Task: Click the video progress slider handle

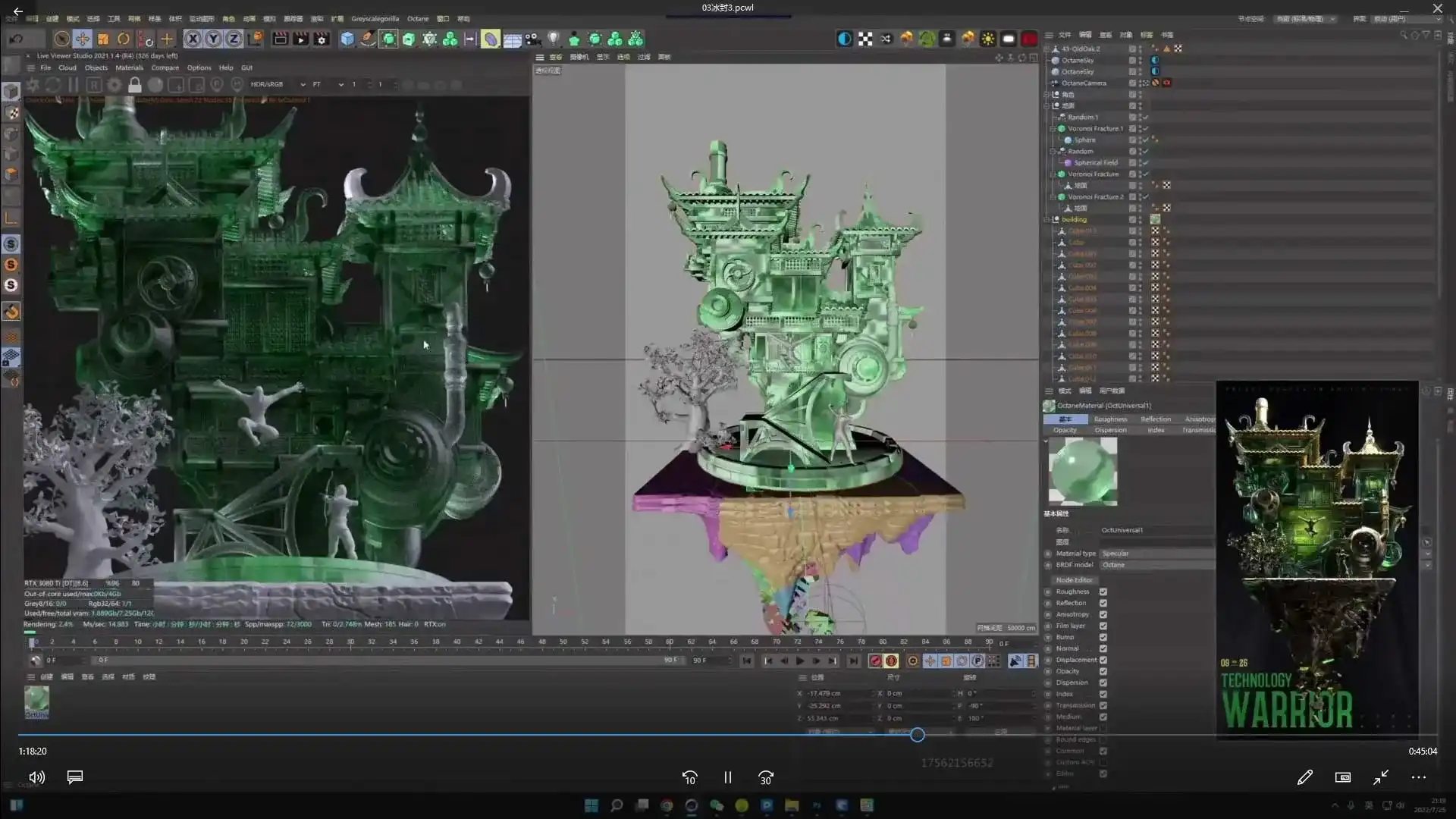Action: (x=918, y=734)
